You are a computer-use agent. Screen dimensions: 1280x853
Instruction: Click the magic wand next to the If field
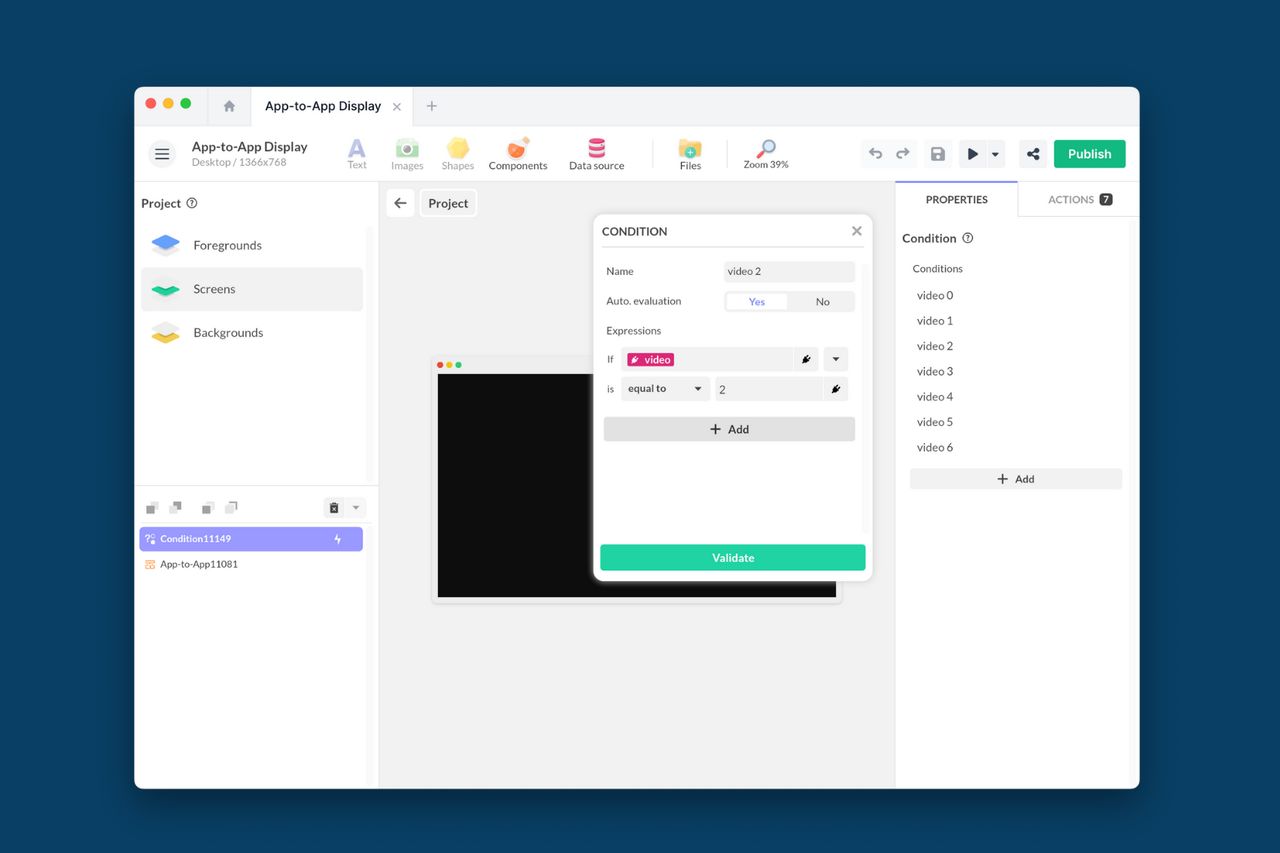click(x=806, y=359)
